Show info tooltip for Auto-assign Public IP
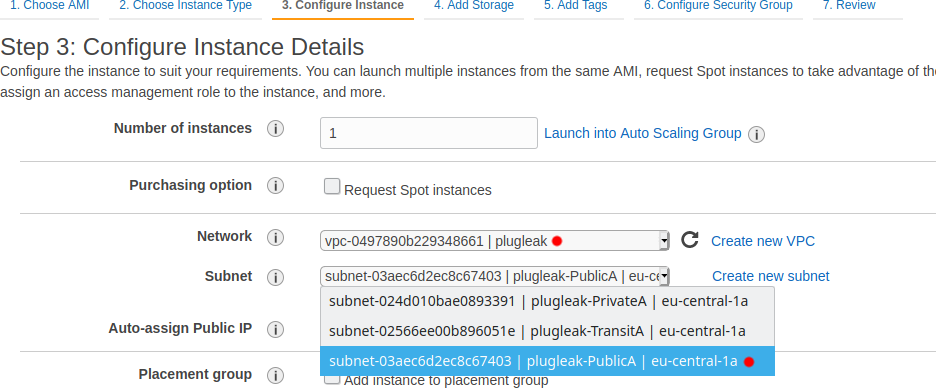 275,330
